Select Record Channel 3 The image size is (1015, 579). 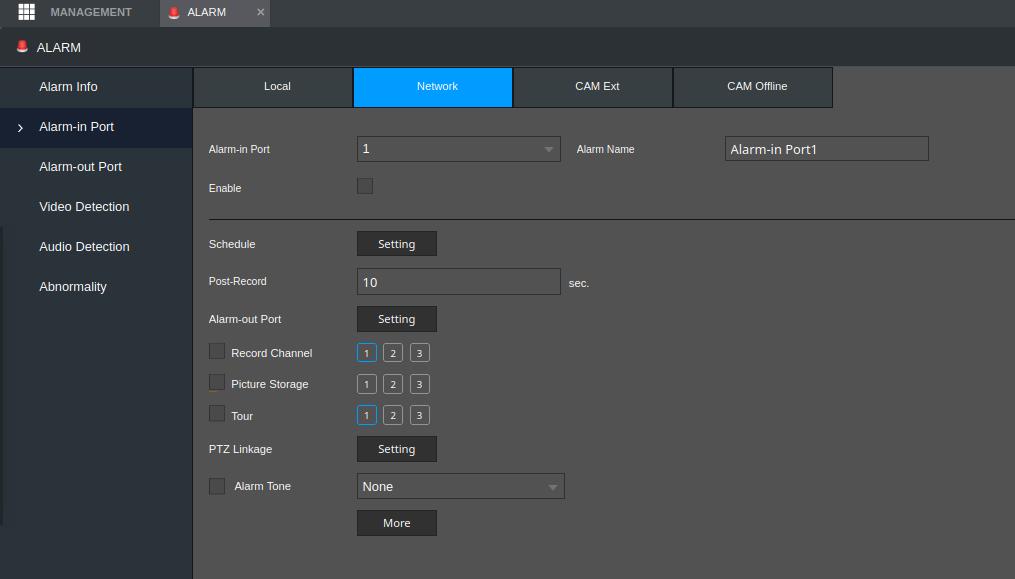point(419,353)
